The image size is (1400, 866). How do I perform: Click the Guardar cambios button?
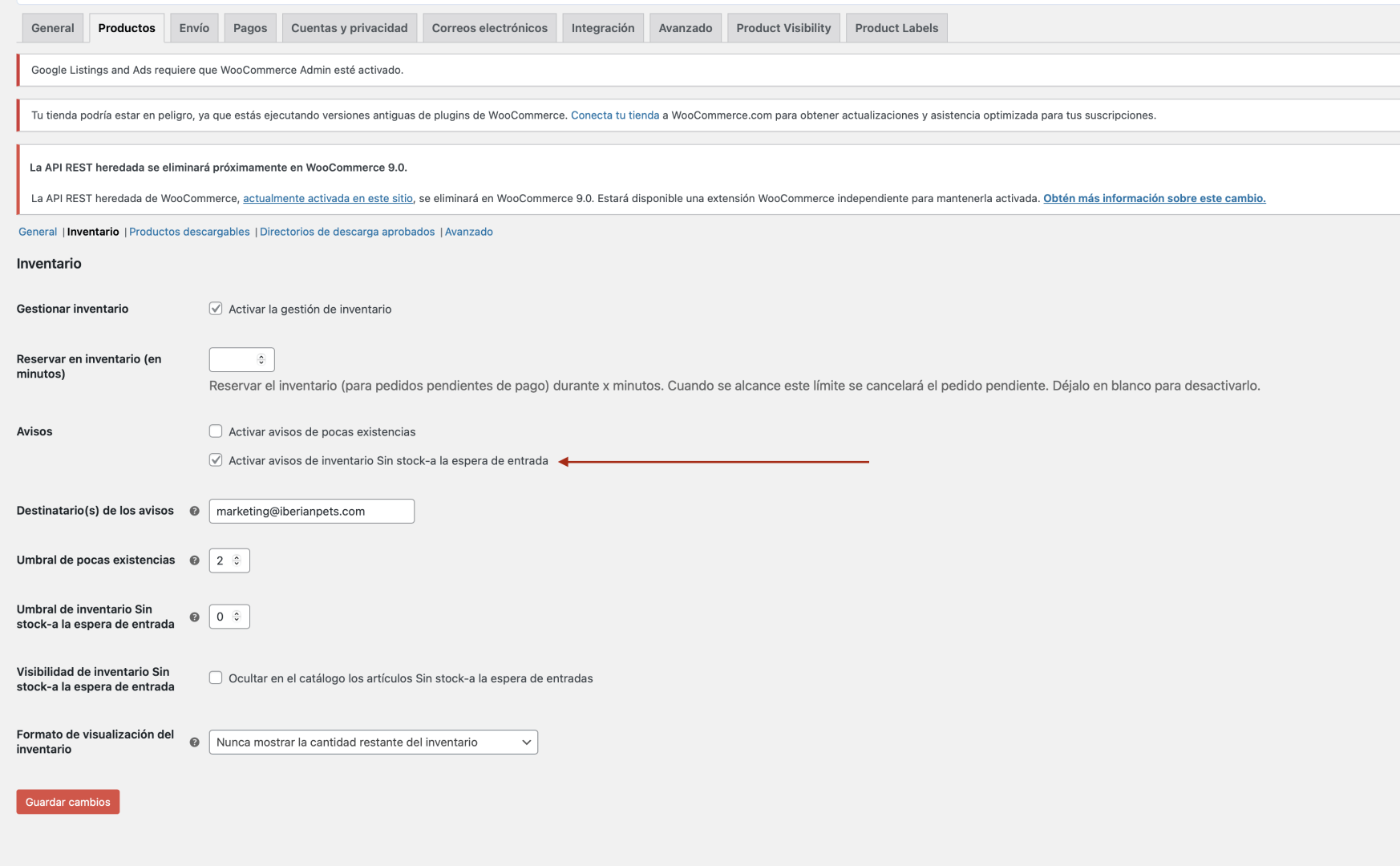(68, 802)
